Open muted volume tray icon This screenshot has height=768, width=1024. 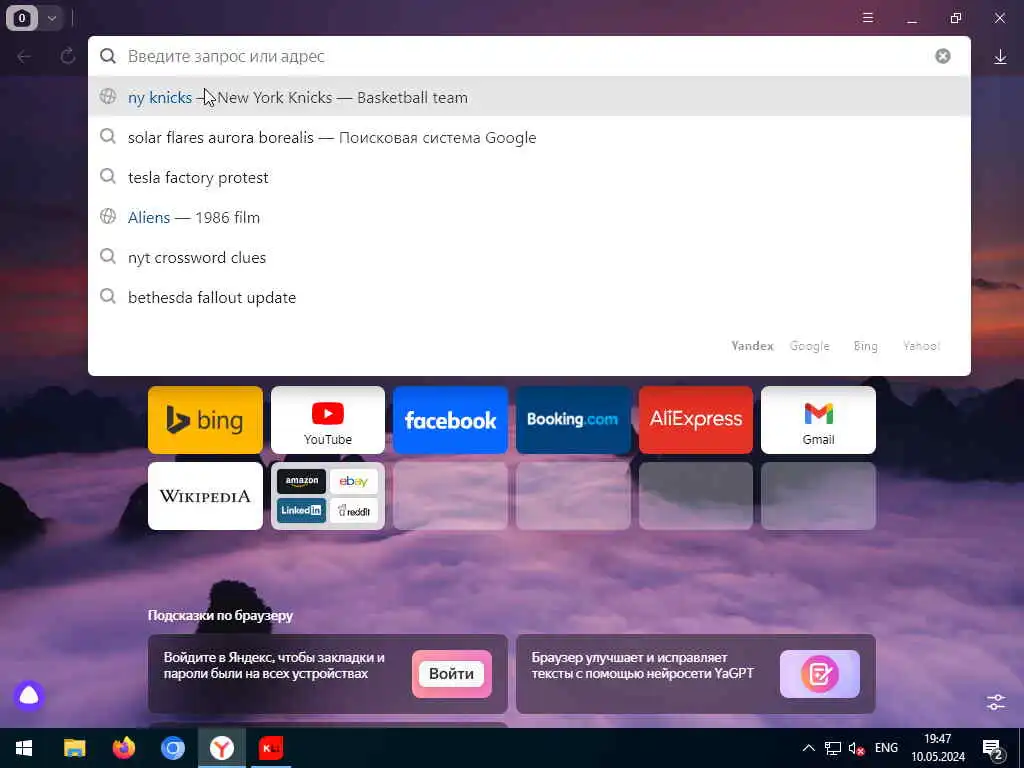(x=856, y=748)
